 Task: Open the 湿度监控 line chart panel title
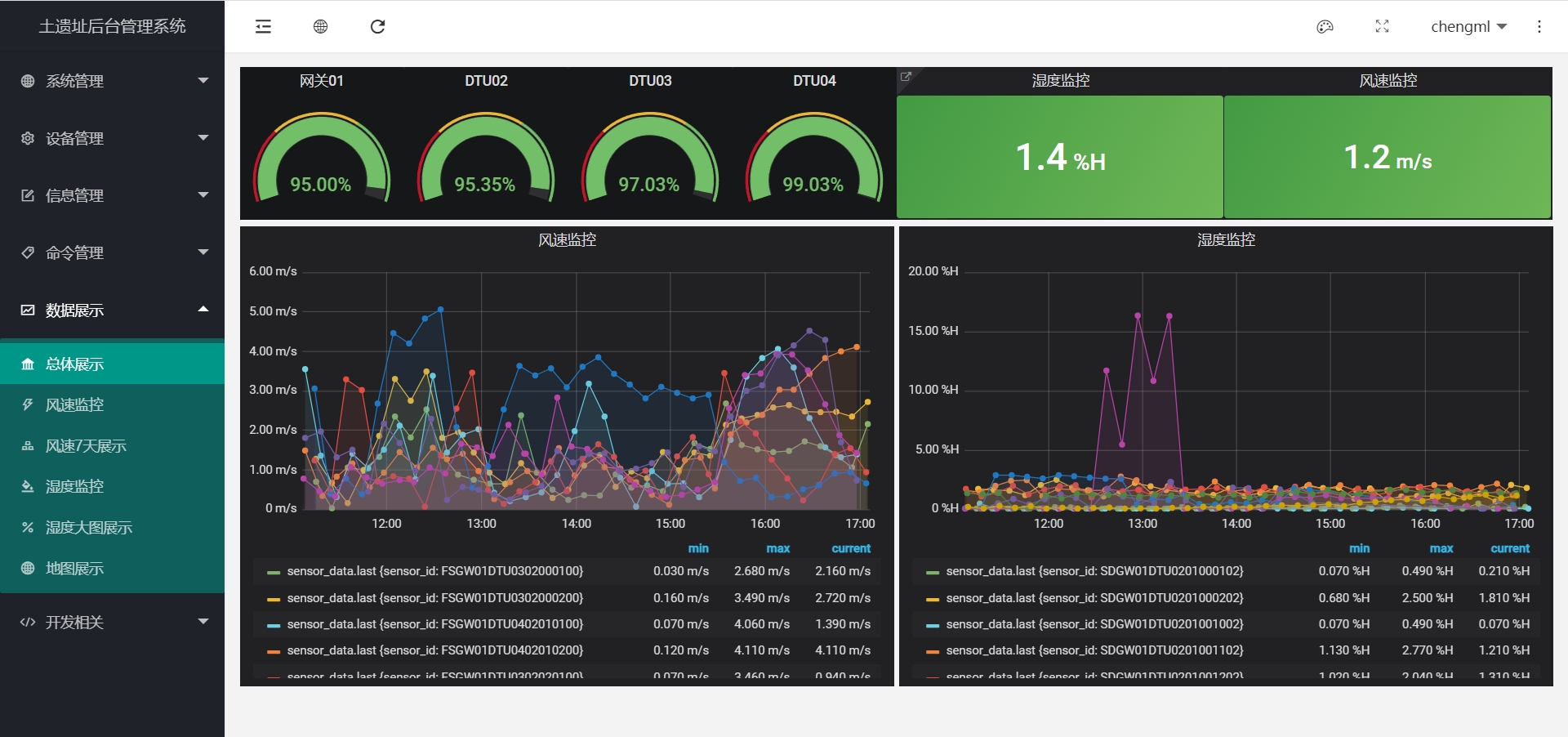[x=1226, y=240]
